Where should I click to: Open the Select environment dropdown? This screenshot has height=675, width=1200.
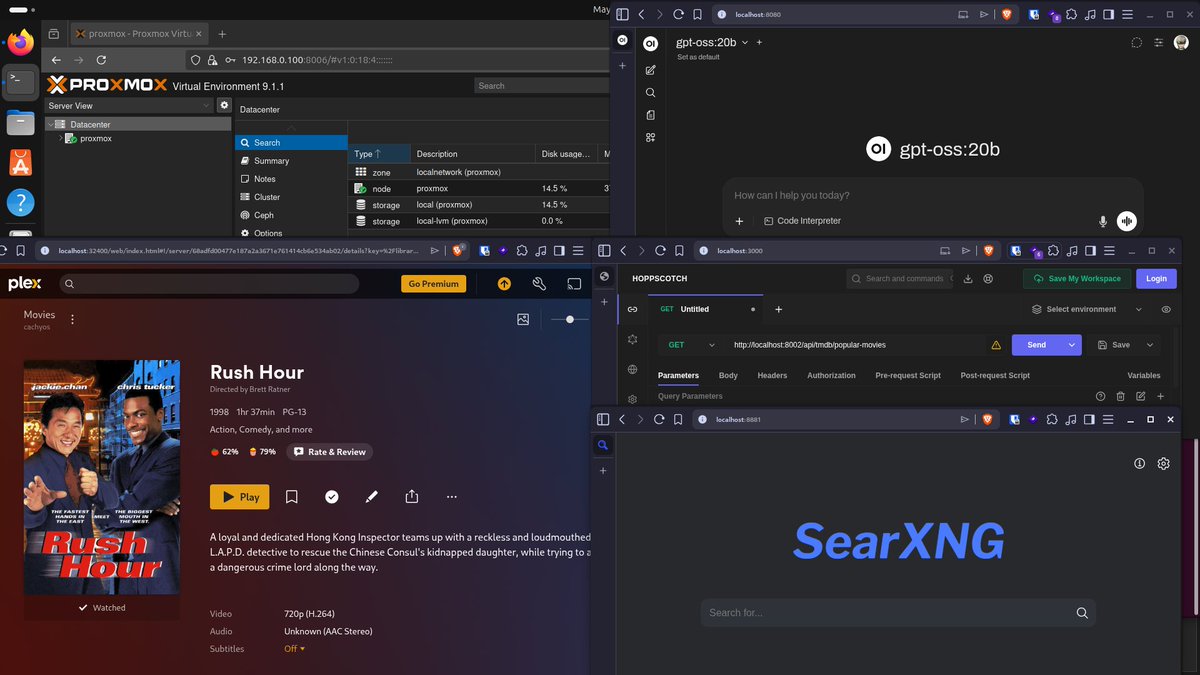tap(1087, 310)
